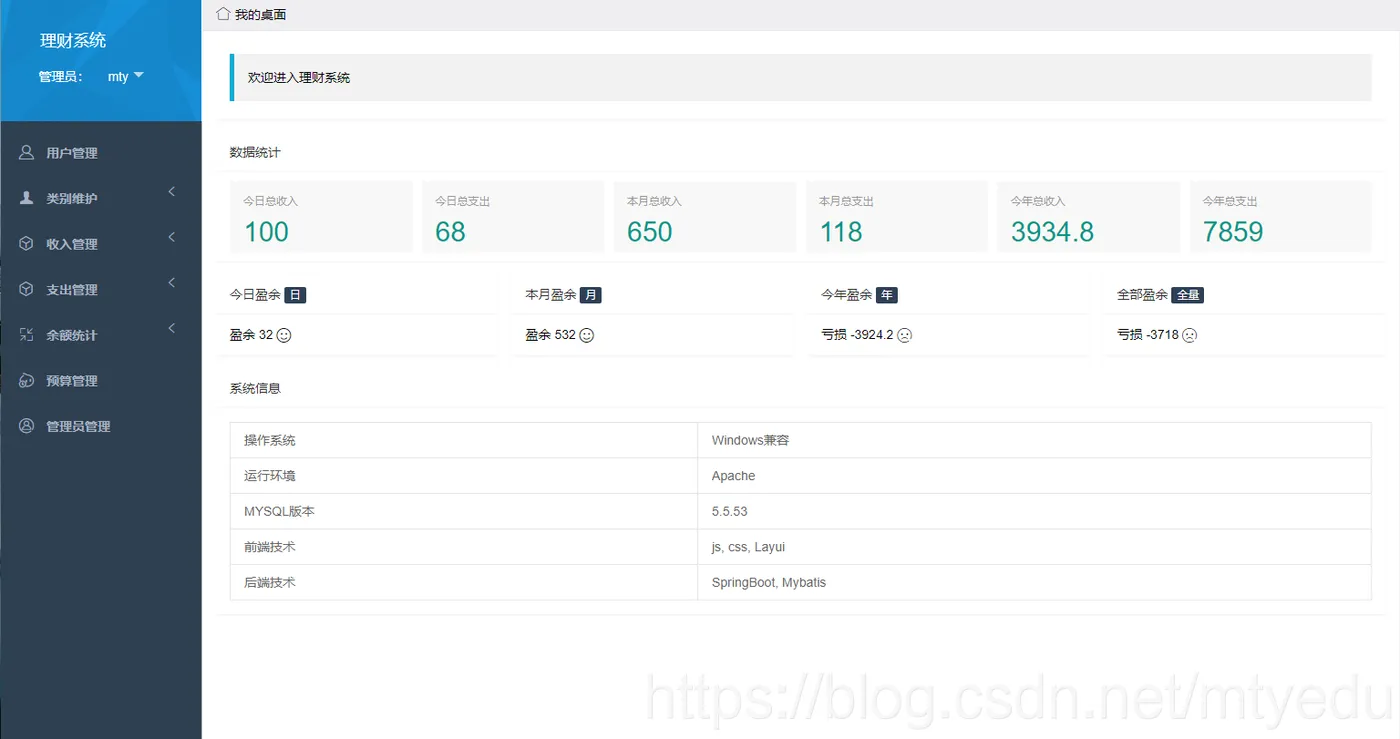The image size is (1400, 739).
Task: Click the sad face next to 亏损 -3924.2
Action: click(x=905, y=335)
